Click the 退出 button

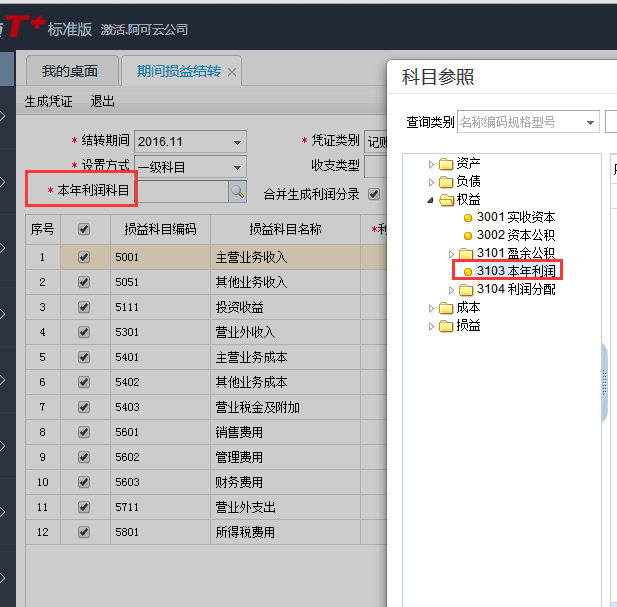pyautogui.click(x=103, y=101)
